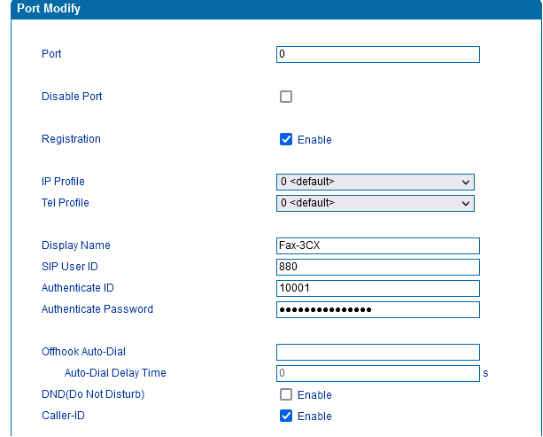Click the IP Profile label
Image resolution: width=543 pixels, height=437 pixels.
63,181
